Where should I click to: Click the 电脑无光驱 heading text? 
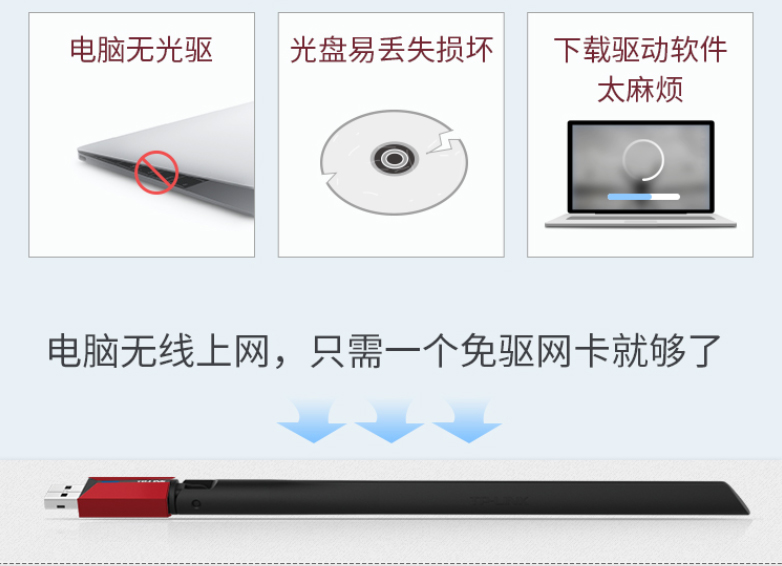pyautogui.click(x=142, y=49)
